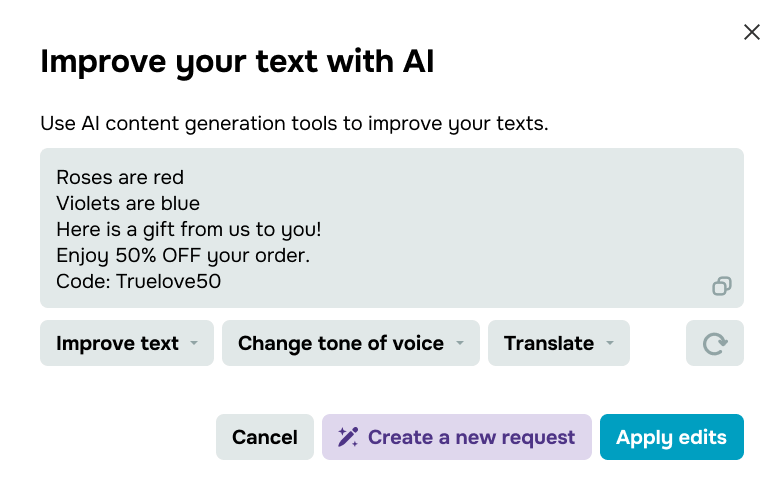
Task: Click 'Here is a gift from us' line
Action: click(188, 230)
